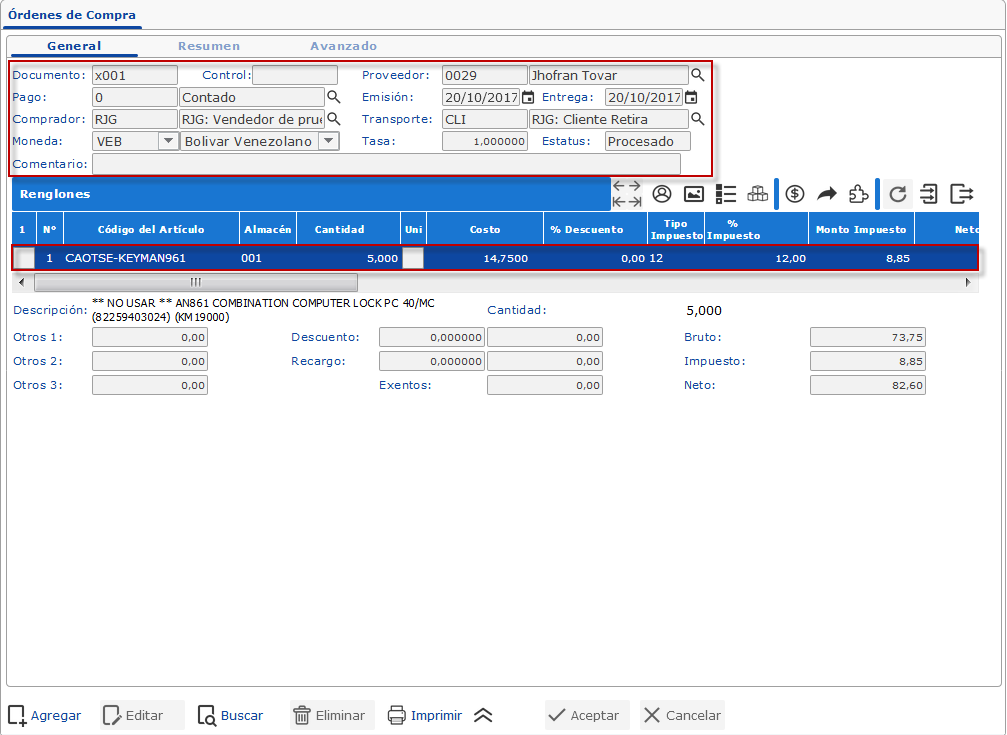
Task: Tick the checkbox in row 1
Action: click(x=24, y=258)
